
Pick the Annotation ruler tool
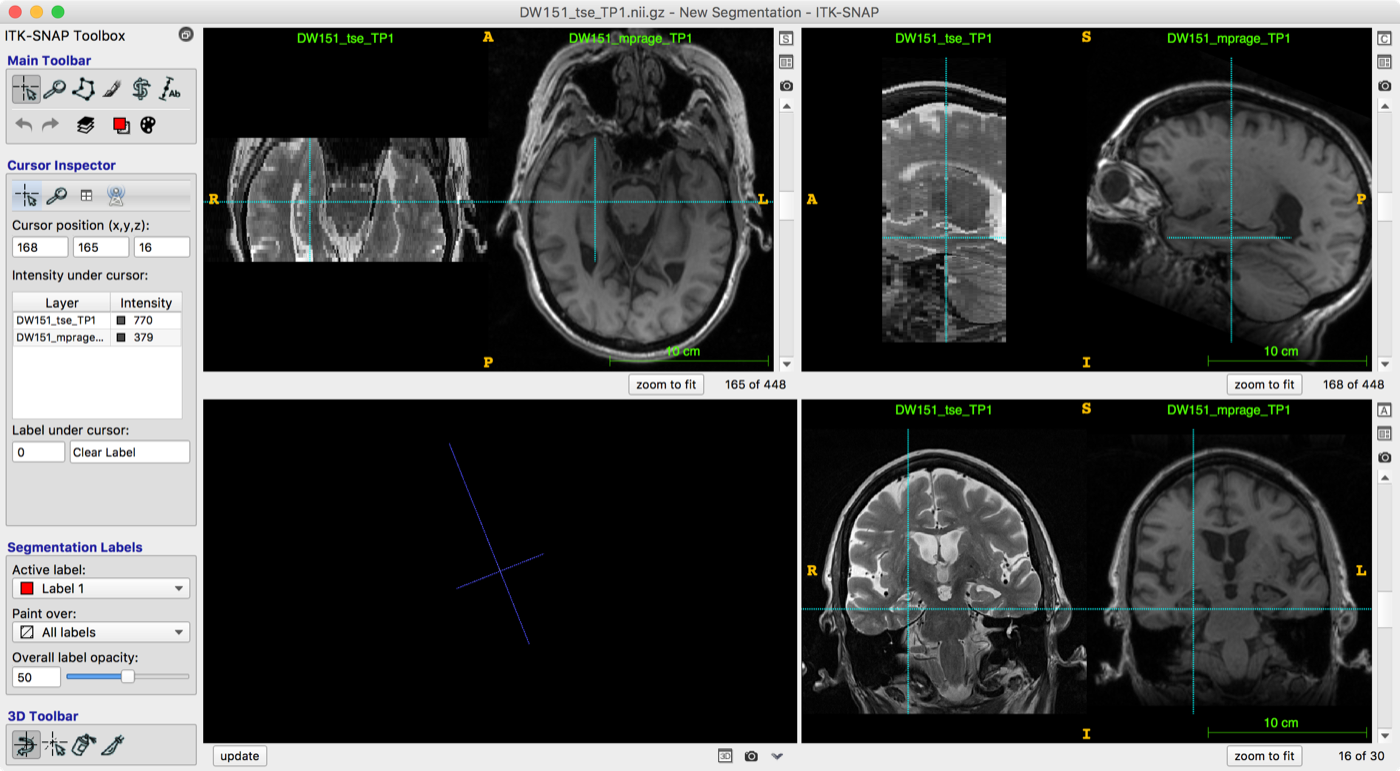pyautogui.click(x=170, y=90)
